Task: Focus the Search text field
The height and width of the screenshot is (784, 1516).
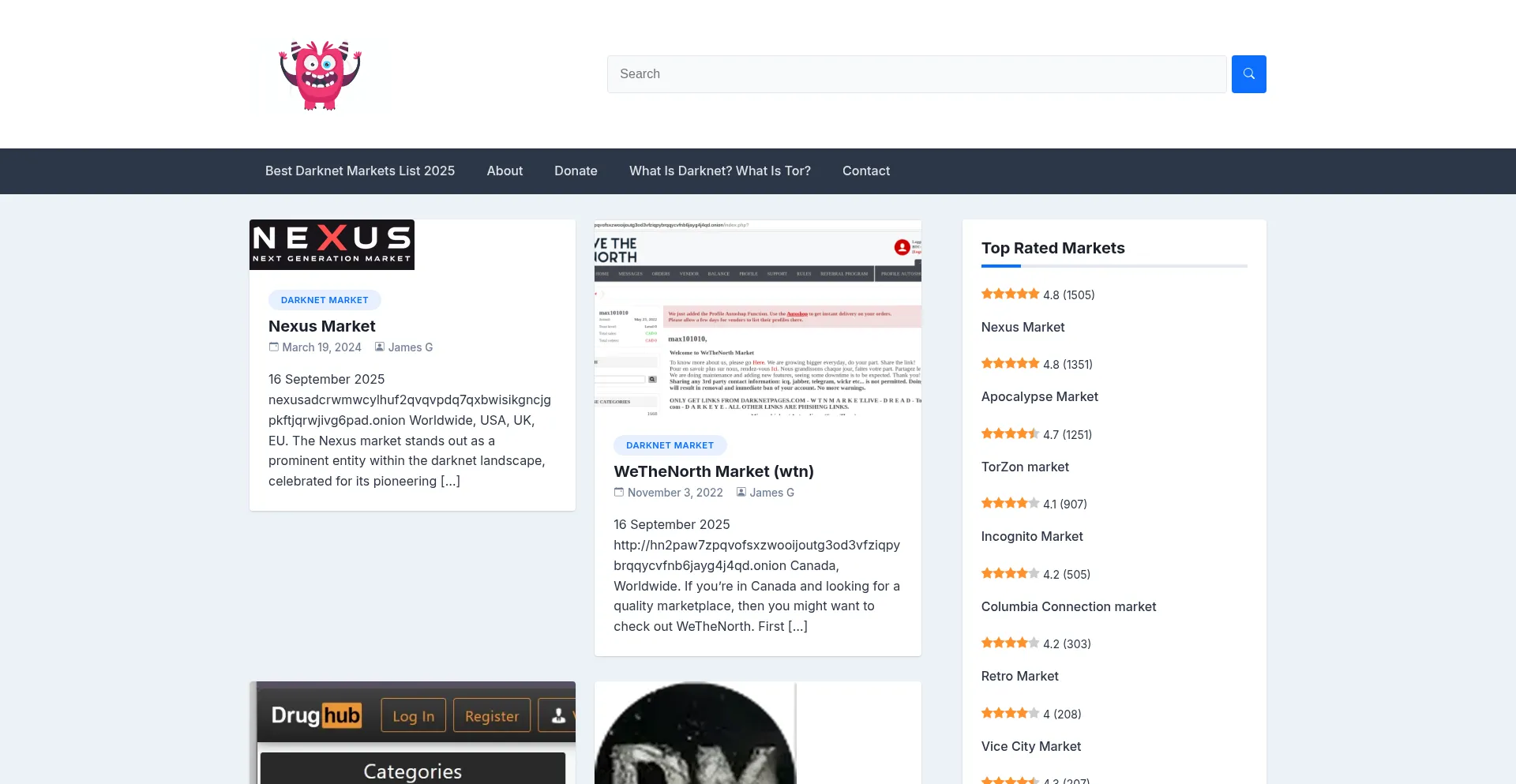Action: click(x=917, y=74)
